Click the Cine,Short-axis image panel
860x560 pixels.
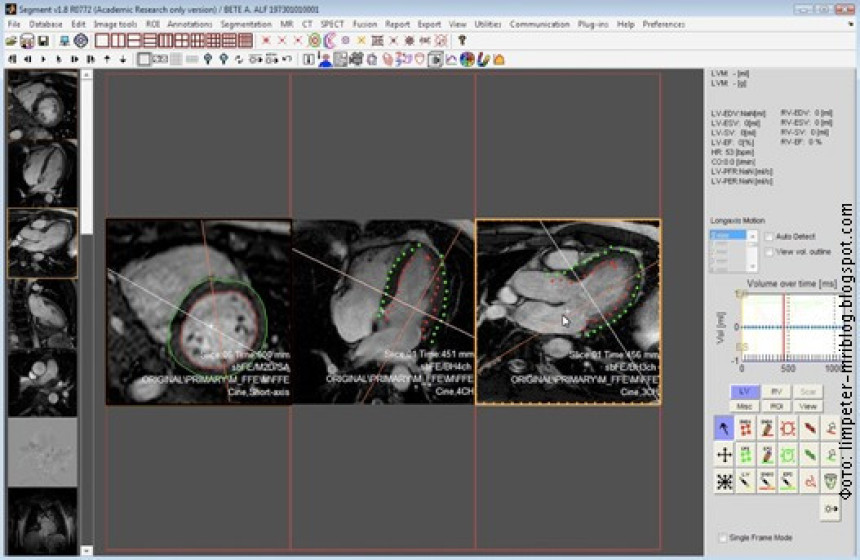(199, 312)
